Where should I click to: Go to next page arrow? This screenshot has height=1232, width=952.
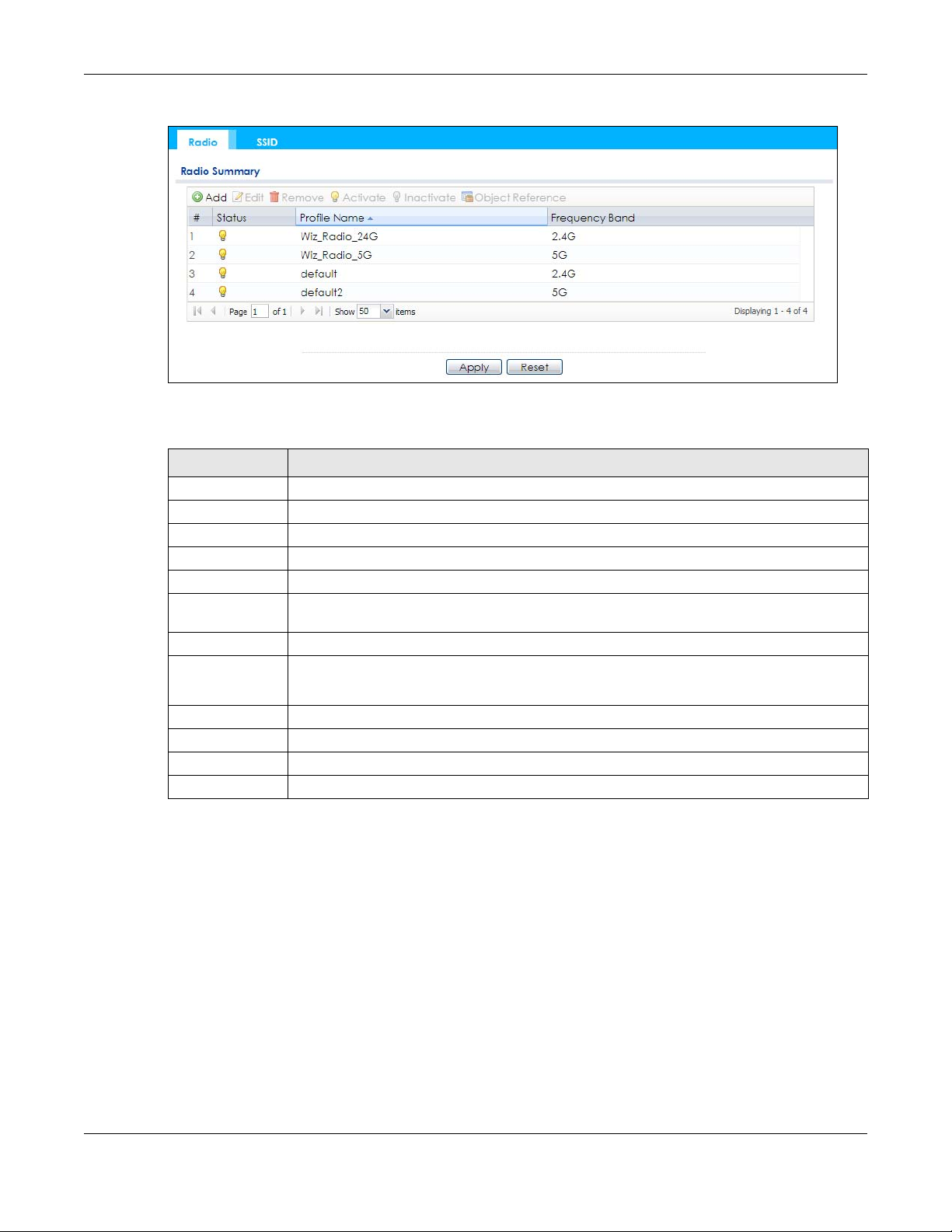pos(302,311)
